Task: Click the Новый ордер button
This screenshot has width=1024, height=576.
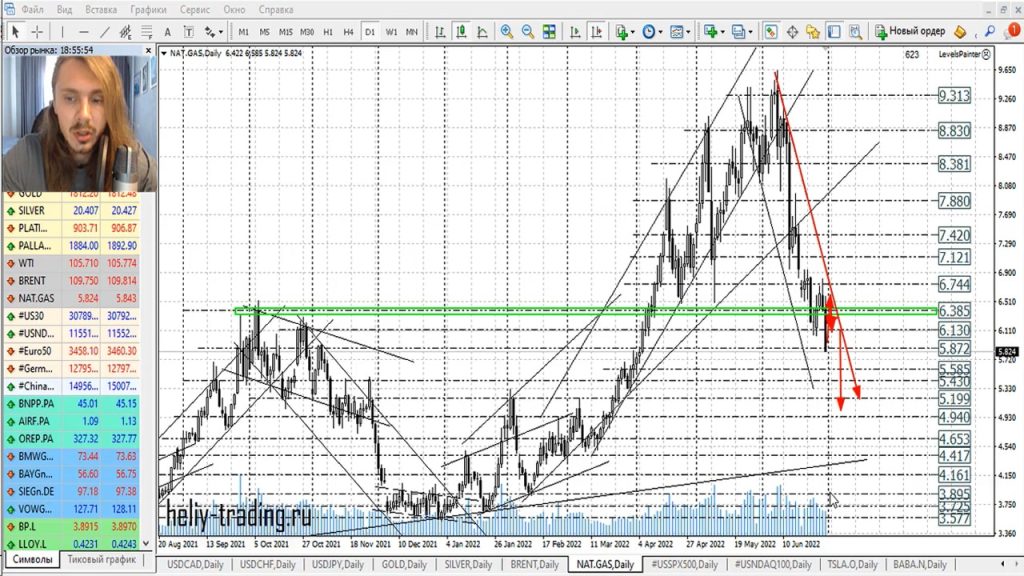Action: coord(909,32)
